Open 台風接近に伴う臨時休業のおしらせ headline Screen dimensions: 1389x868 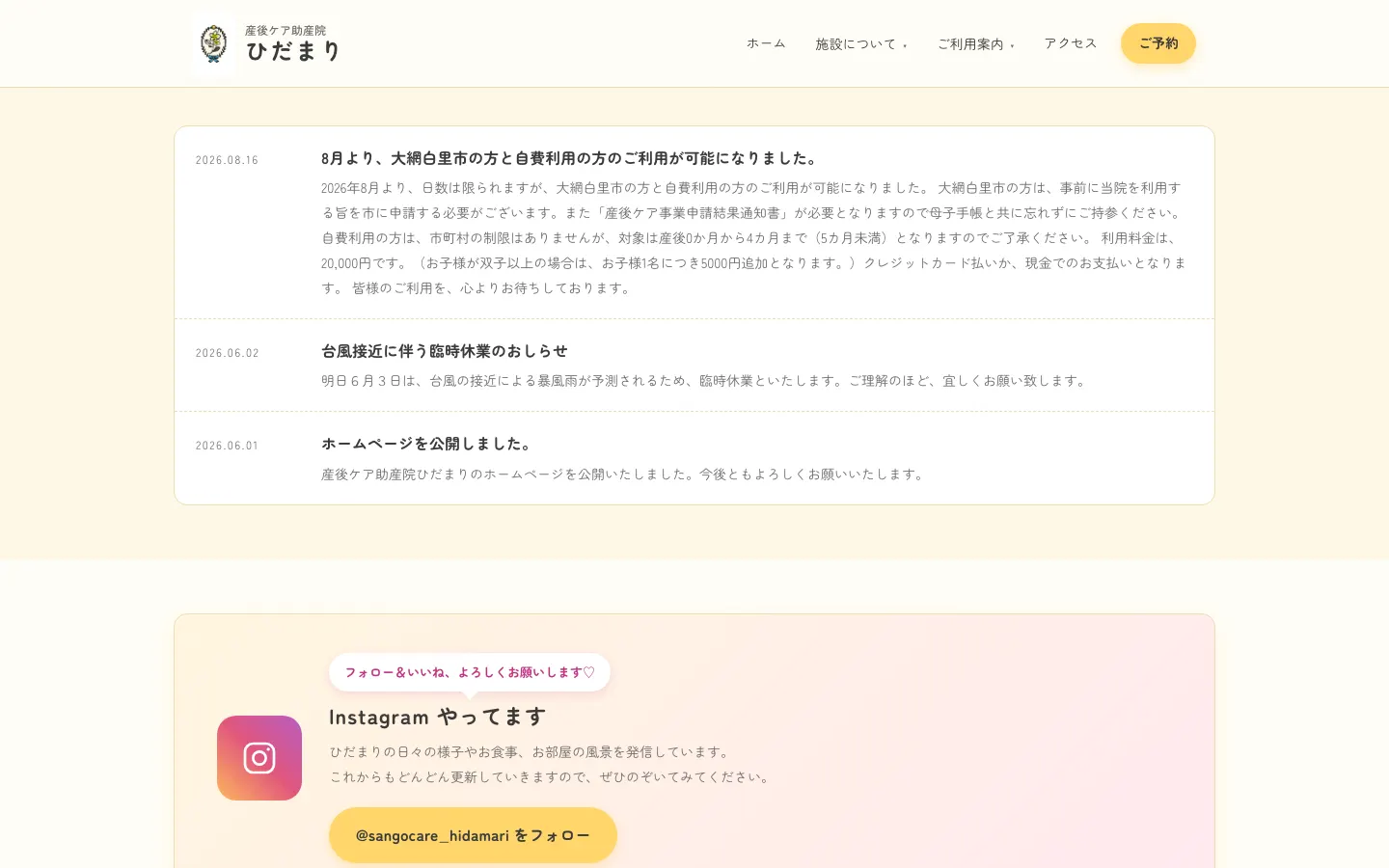[445, 351]
